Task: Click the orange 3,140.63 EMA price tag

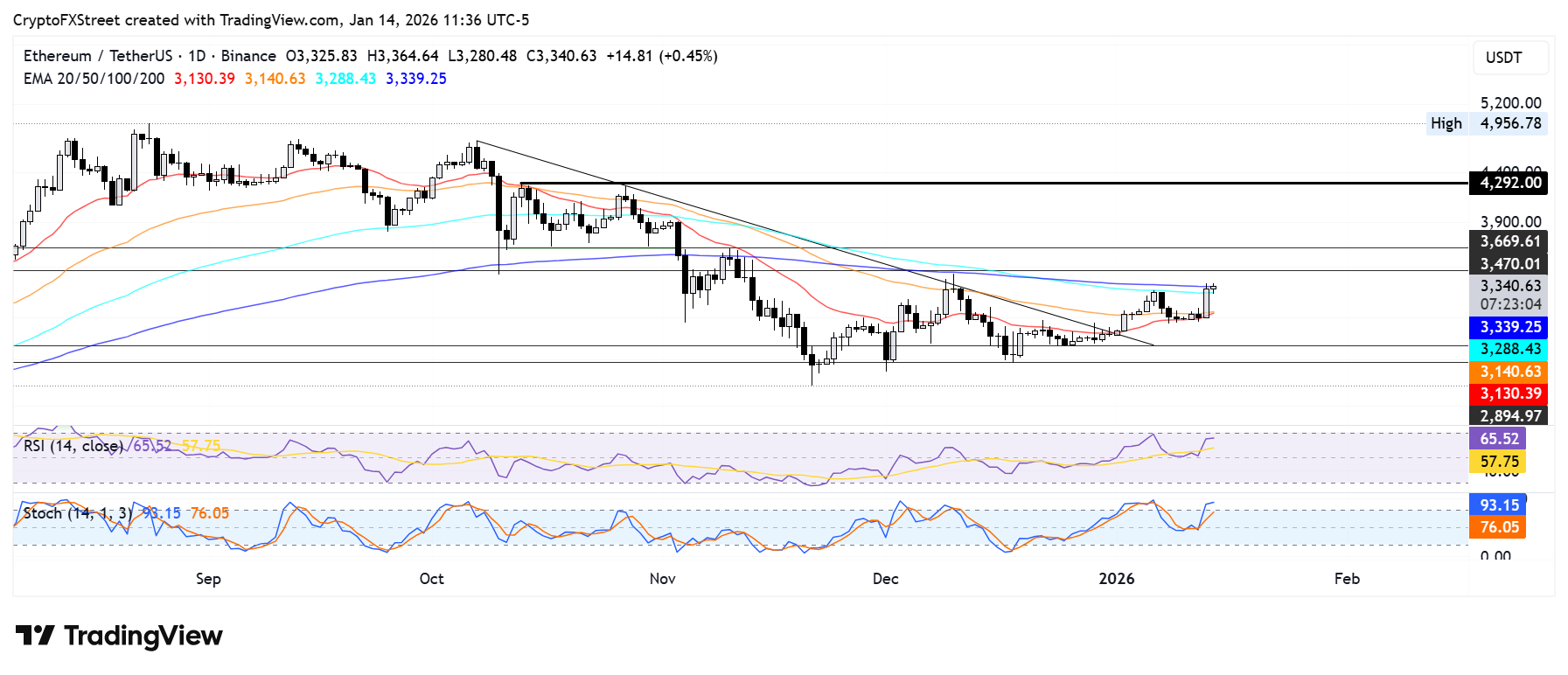Action: pyautogui.click(x=1509, y=372)
